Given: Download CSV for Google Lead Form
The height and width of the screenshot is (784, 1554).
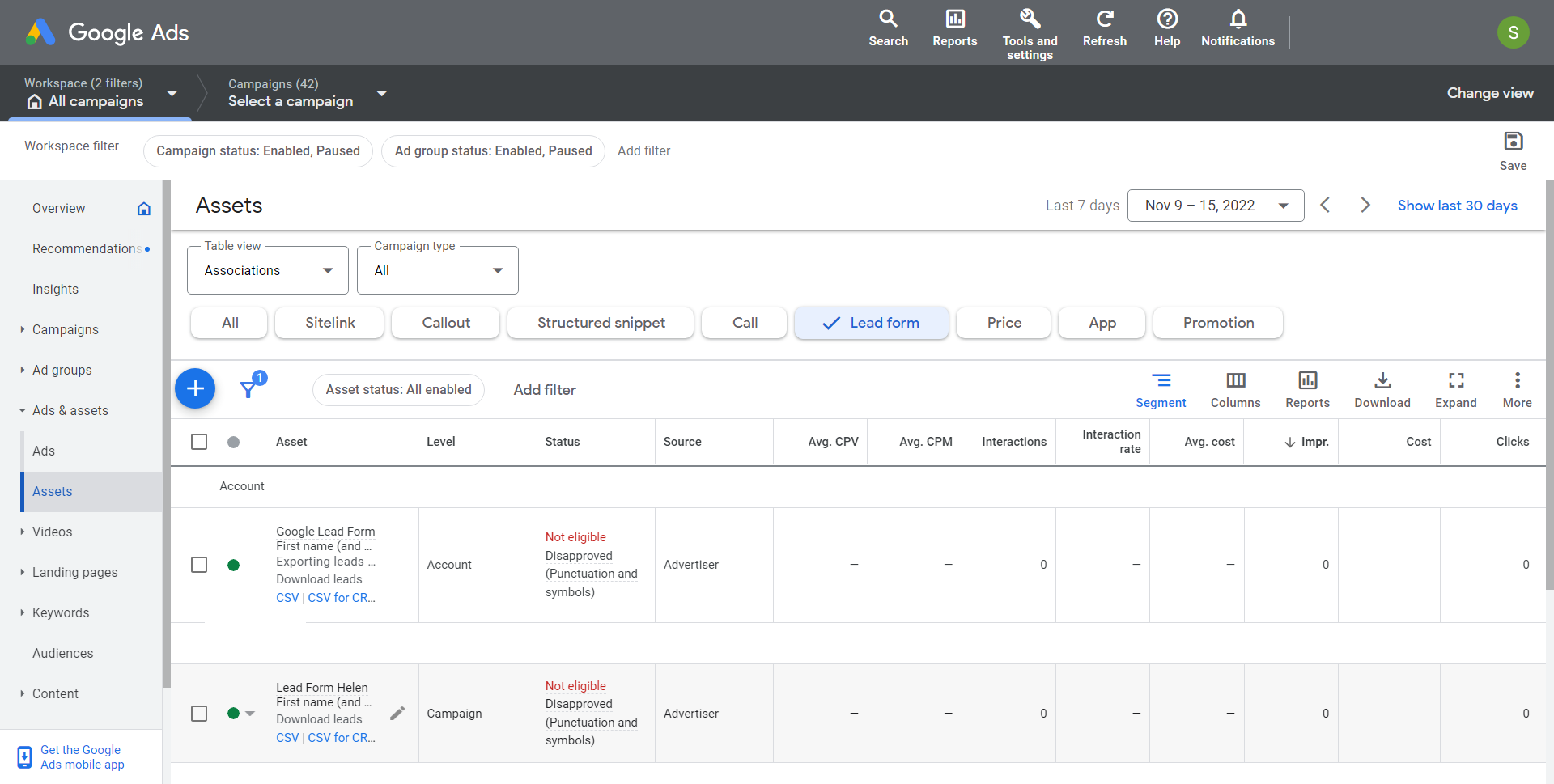Looking at the screenshot, I should (287, 598).
